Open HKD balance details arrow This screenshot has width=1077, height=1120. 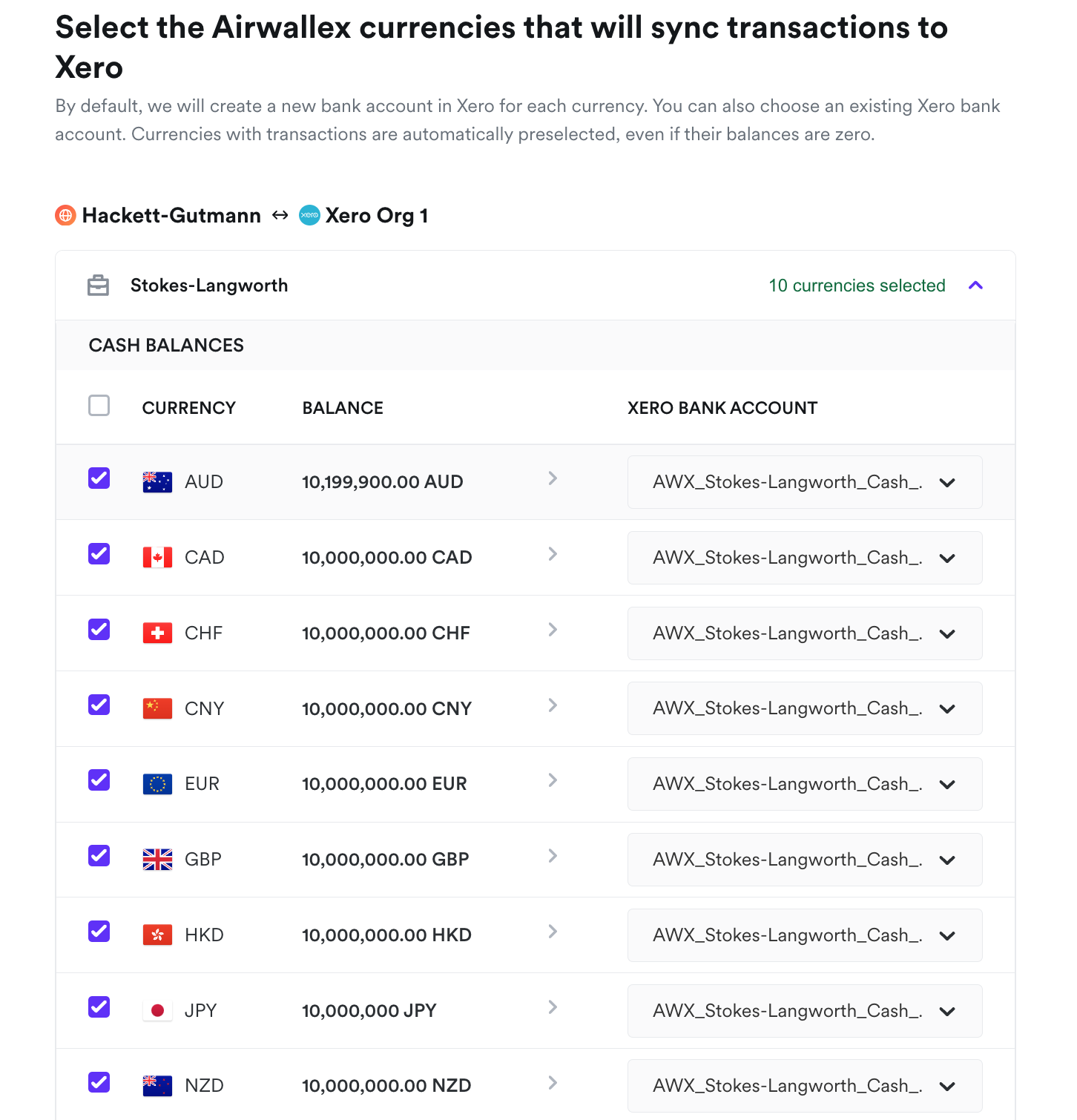point(553,932)
